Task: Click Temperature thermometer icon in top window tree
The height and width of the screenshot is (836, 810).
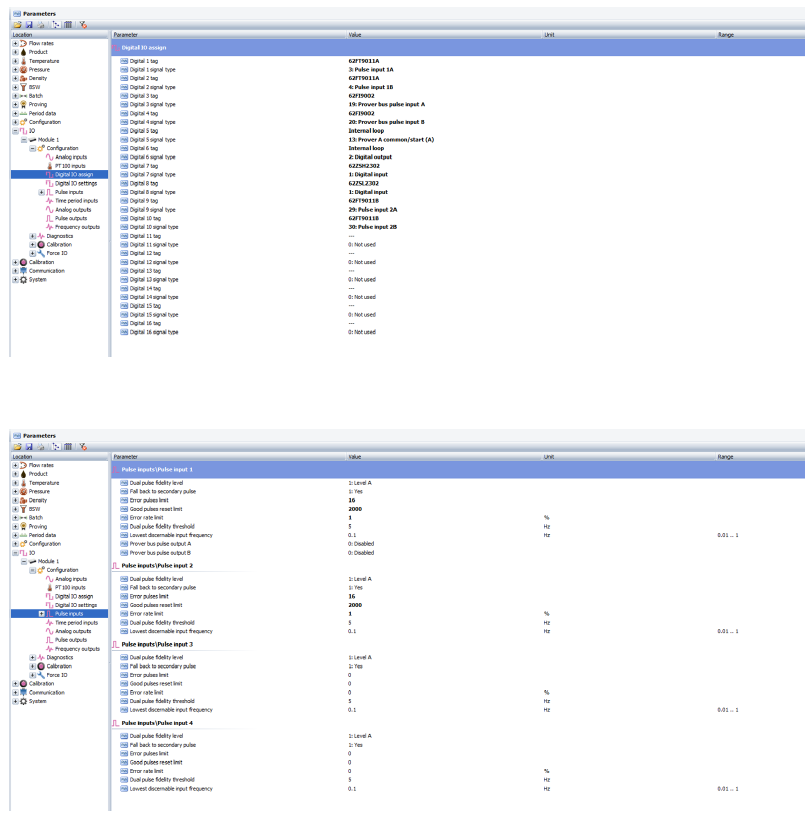Action: point(23,61)
